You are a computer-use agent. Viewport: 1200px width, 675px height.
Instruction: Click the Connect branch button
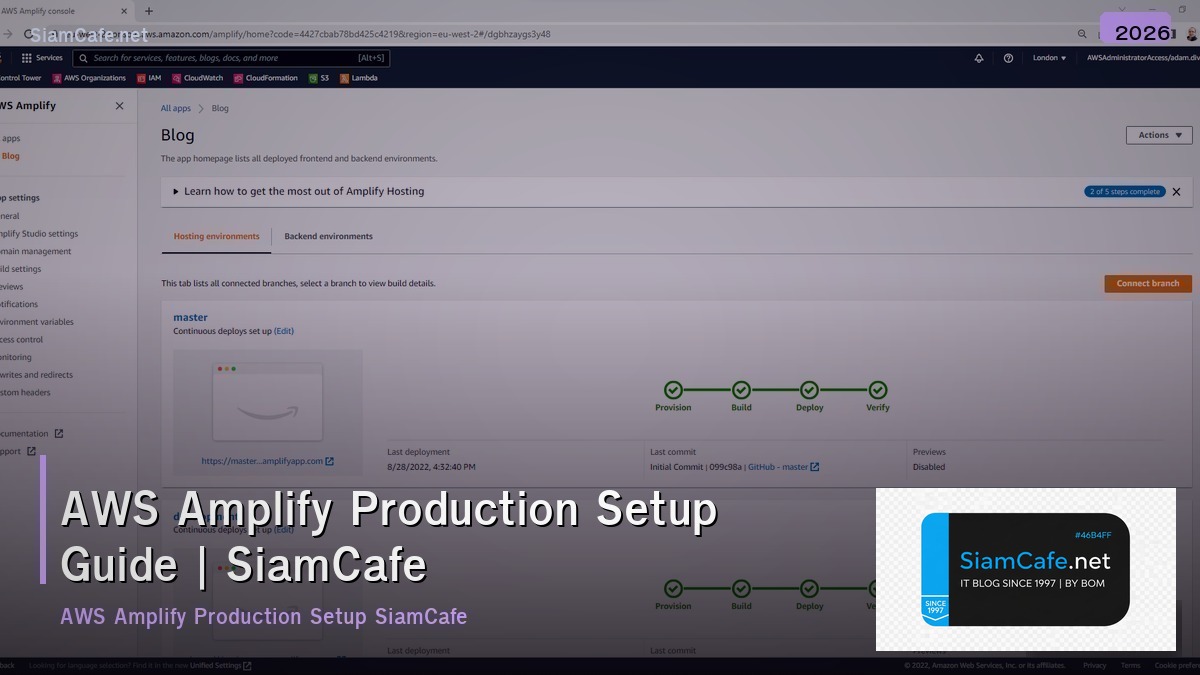click(1147, 283)
